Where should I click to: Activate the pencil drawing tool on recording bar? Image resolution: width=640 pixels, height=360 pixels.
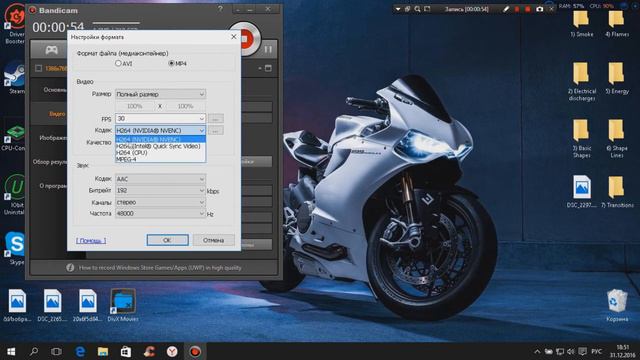[x=506, y=9]
